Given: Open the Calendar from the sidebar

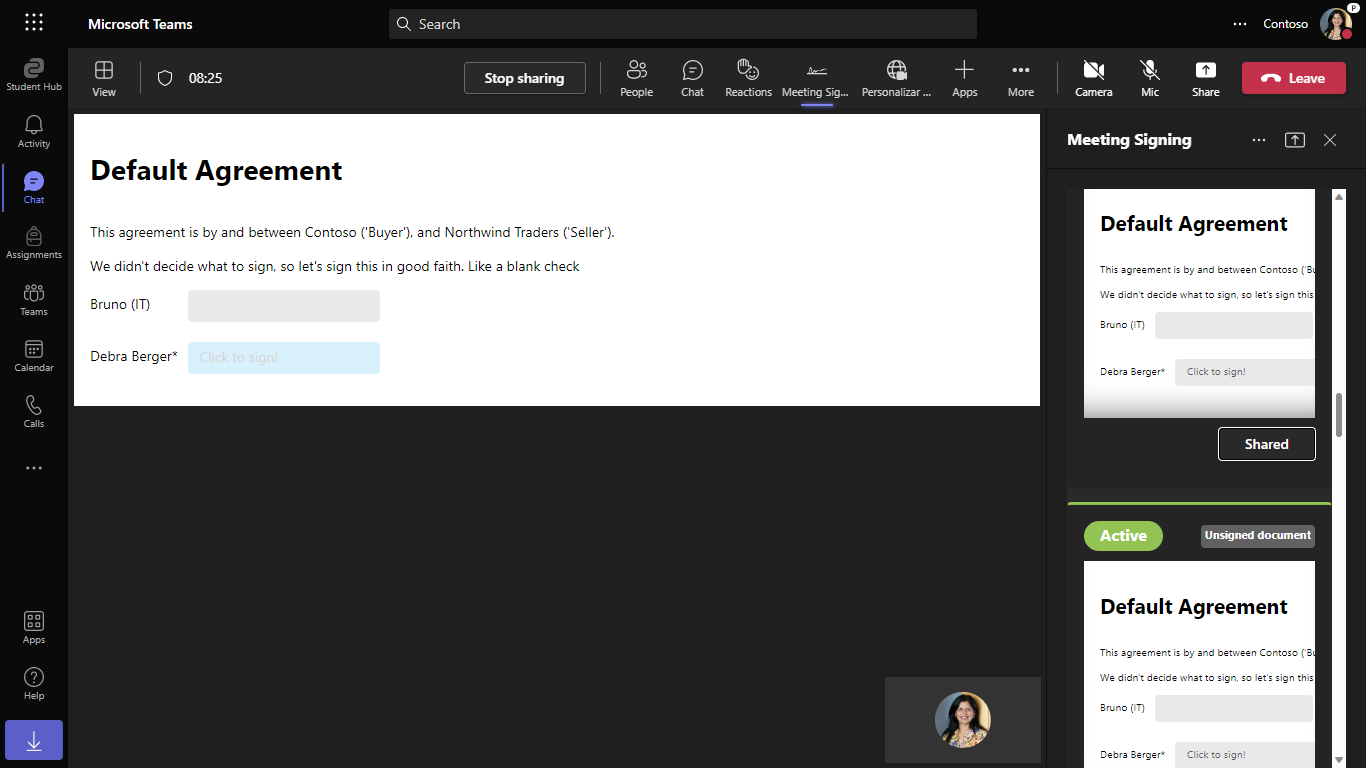Looking at the screenshot, I should 33,355.
